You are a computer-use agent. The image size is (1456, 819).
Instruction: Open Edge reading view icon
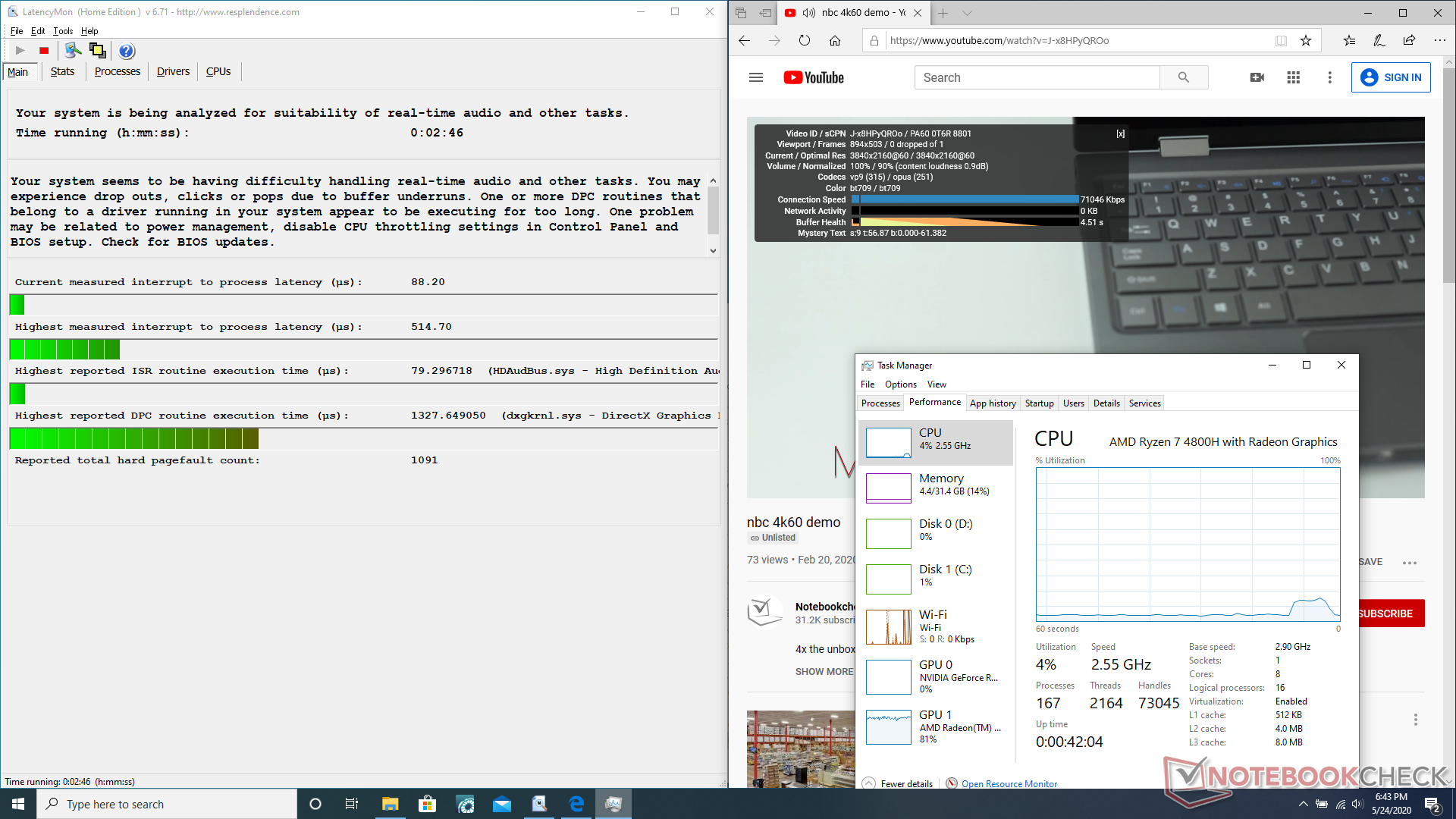[x=1281, y=41]
